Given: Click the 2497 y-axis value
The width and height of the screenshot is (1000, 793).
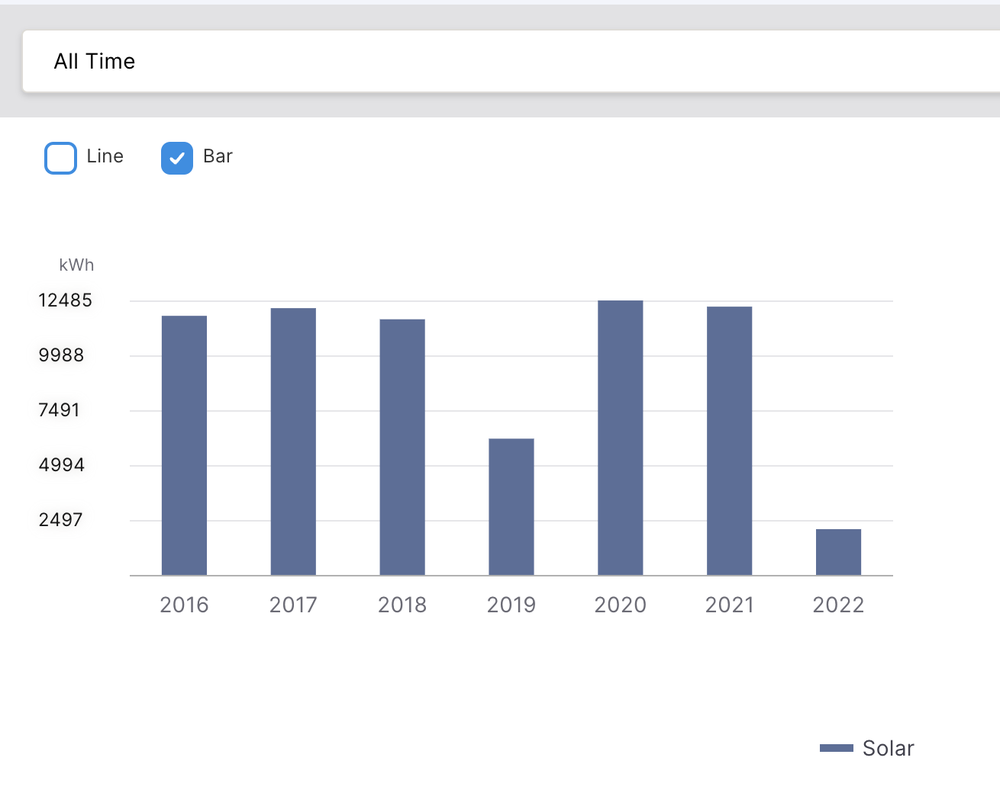Looking at the screenshot, I should [61, 520].
